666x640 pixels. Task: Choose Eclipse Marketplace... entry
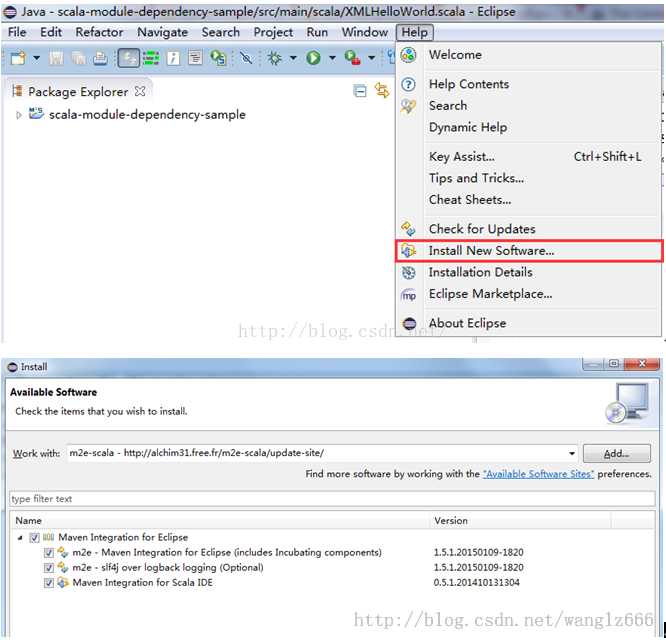pyautogui.click(x=529, y=294)
